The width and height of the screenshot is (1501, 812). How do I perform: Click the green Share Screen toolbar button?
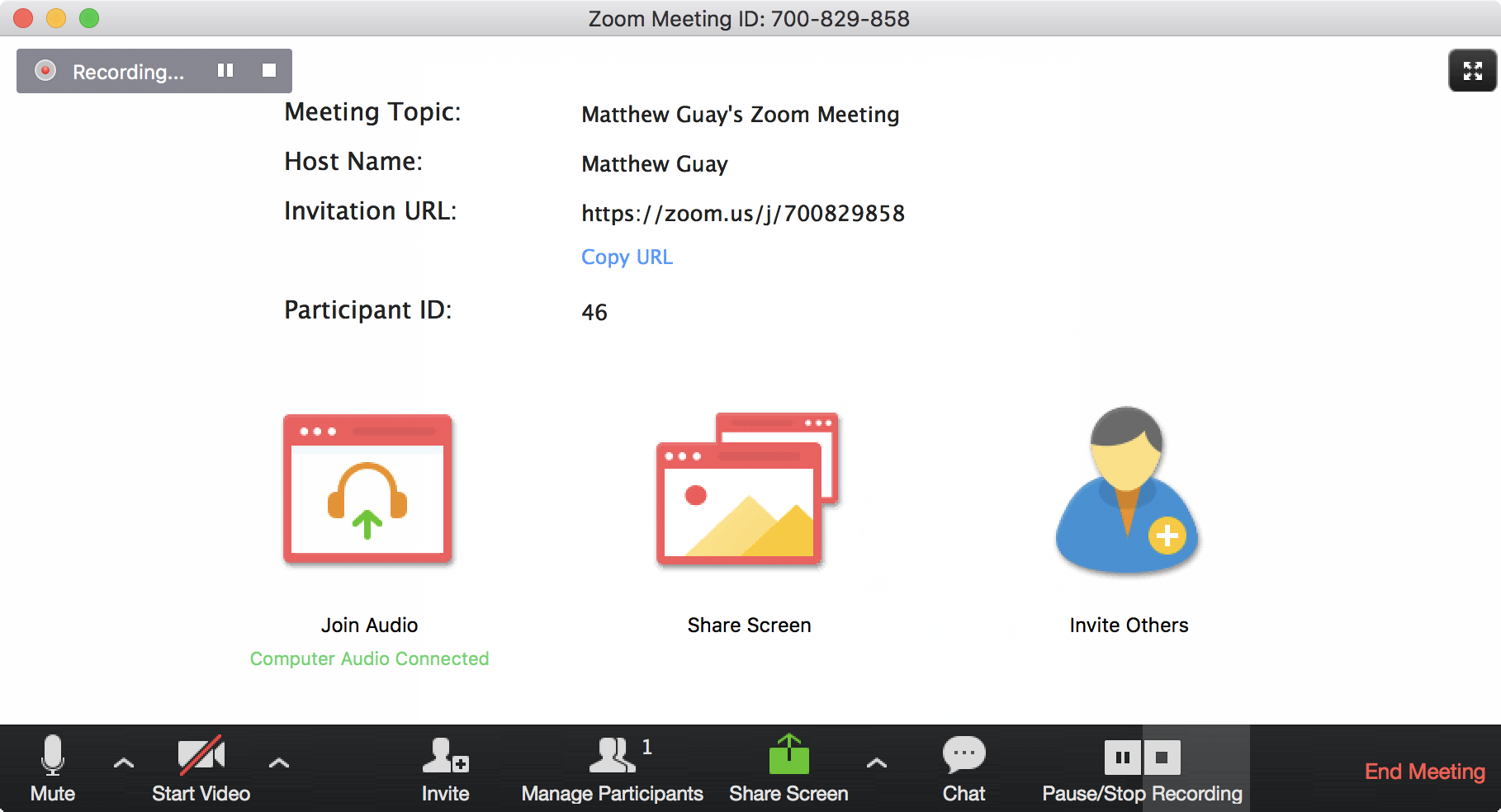[788, 768]
